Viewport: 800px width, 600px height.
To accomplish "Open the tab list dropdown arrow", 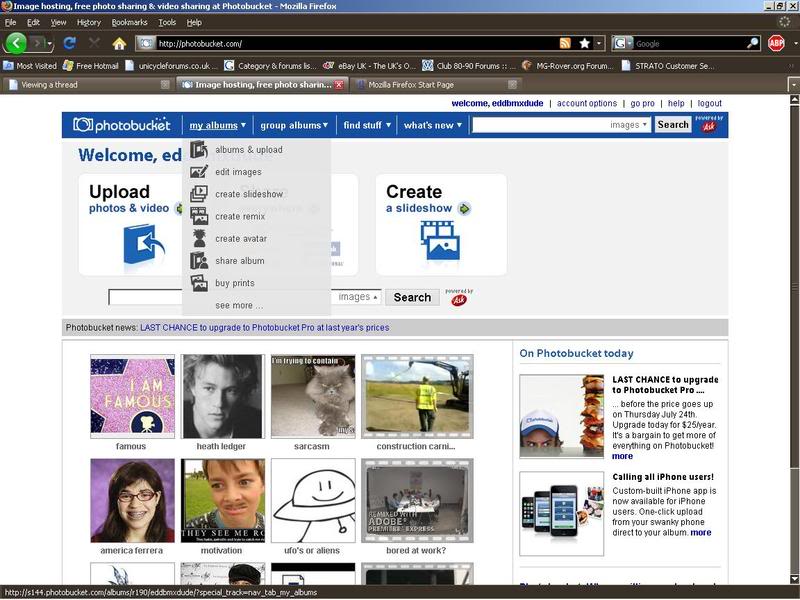I will (794, 84).
